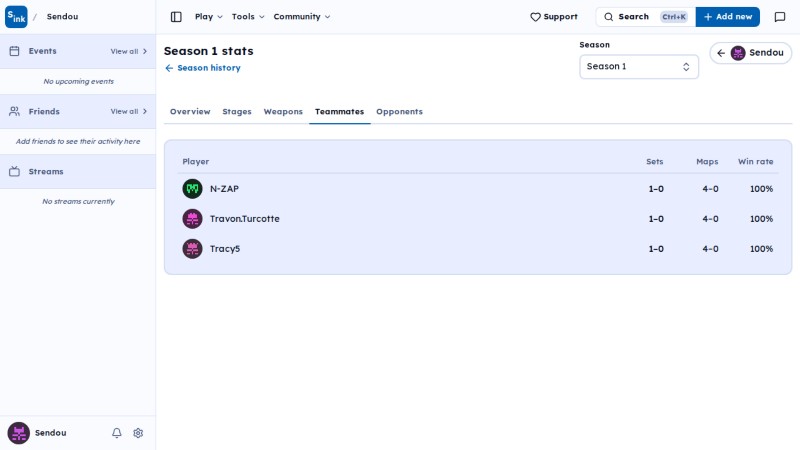Click the Win rate column header
Viewport: 800px width, 450px height.
[756, 162]
